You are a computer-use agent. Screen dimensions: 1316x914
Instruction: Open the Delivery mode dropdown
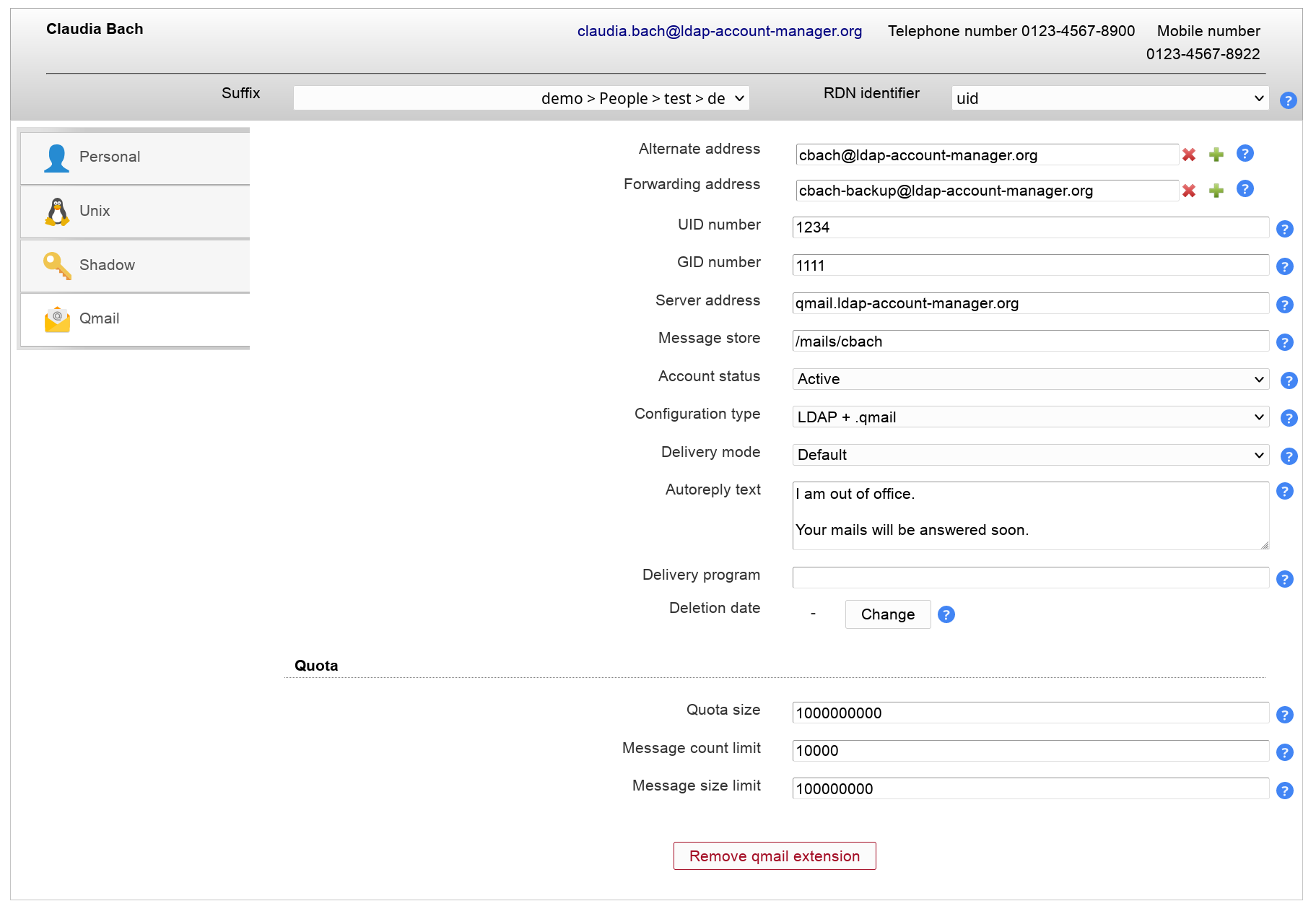(1030, 456)
